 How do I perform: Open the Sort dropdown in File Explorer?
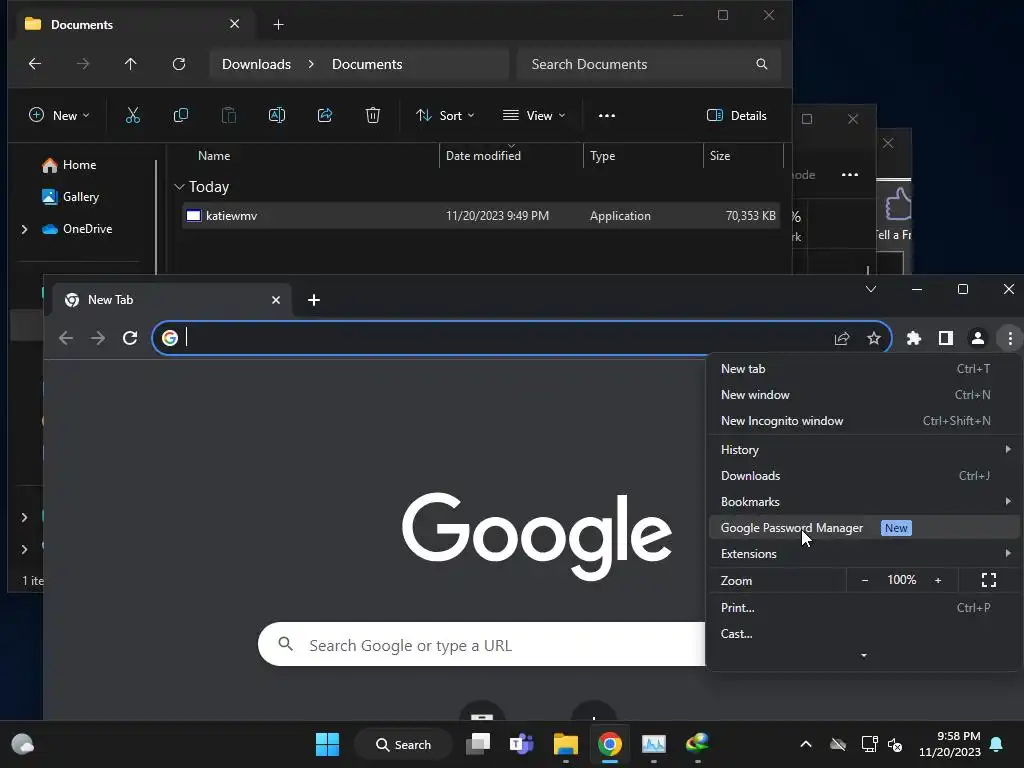(445, 116)
